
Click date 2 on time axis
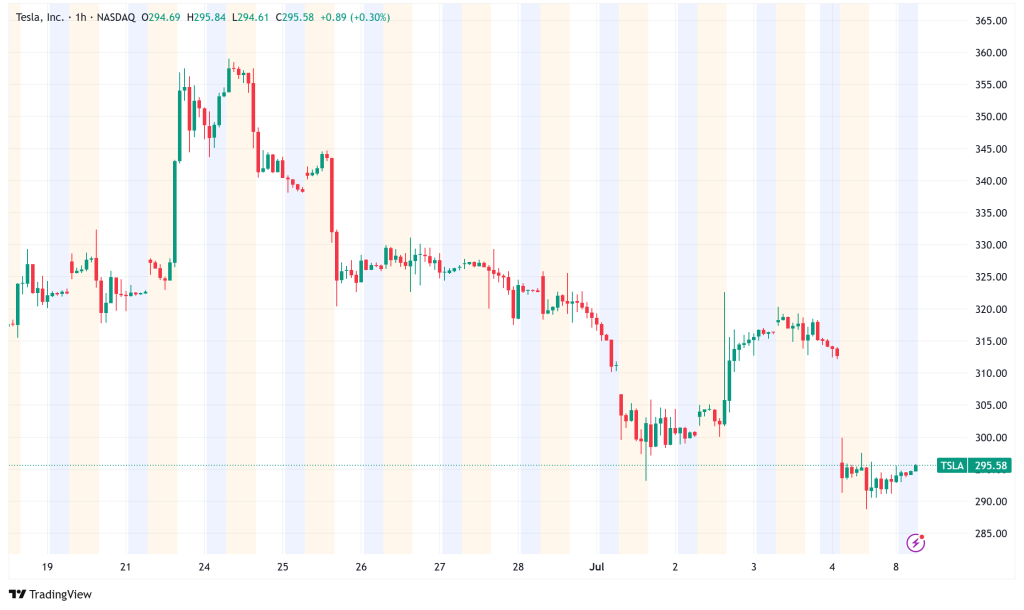(675, 567)
